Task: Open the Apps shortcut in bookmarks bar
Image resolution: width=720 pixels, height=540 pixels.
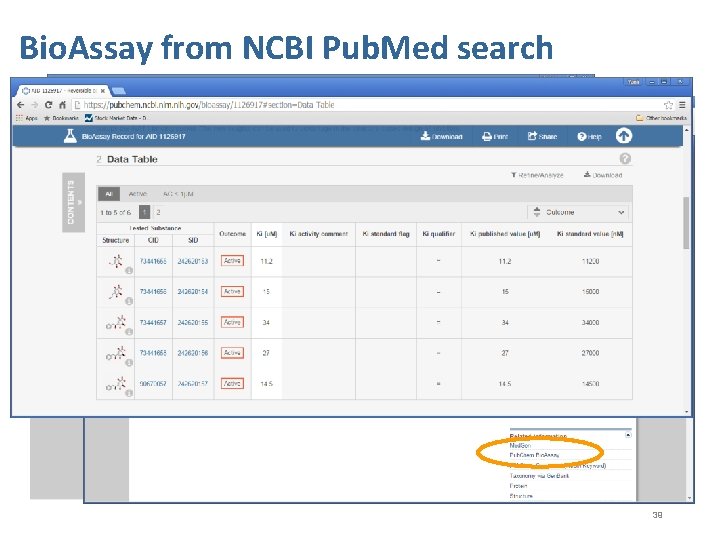Action: coord(27,118)
